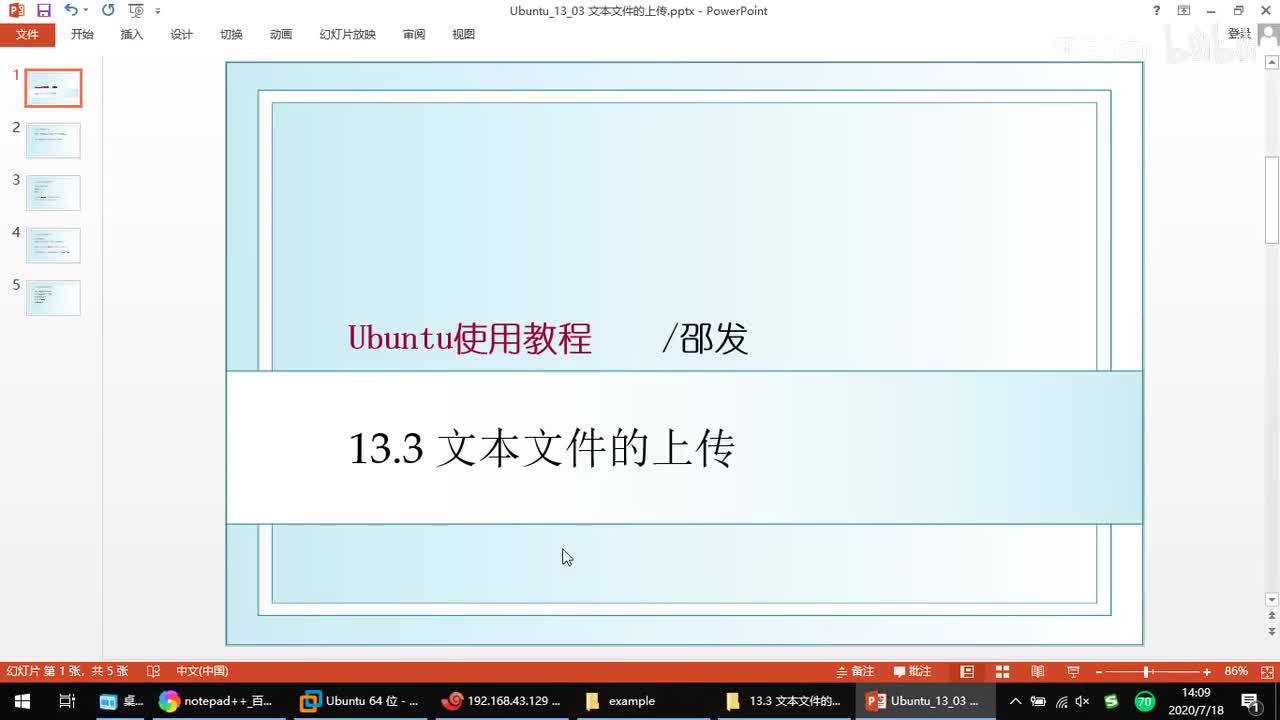This screenshot has height=720, width=1280.
Task: Click the spell check icon in status bar
Action: pos(153,671)
